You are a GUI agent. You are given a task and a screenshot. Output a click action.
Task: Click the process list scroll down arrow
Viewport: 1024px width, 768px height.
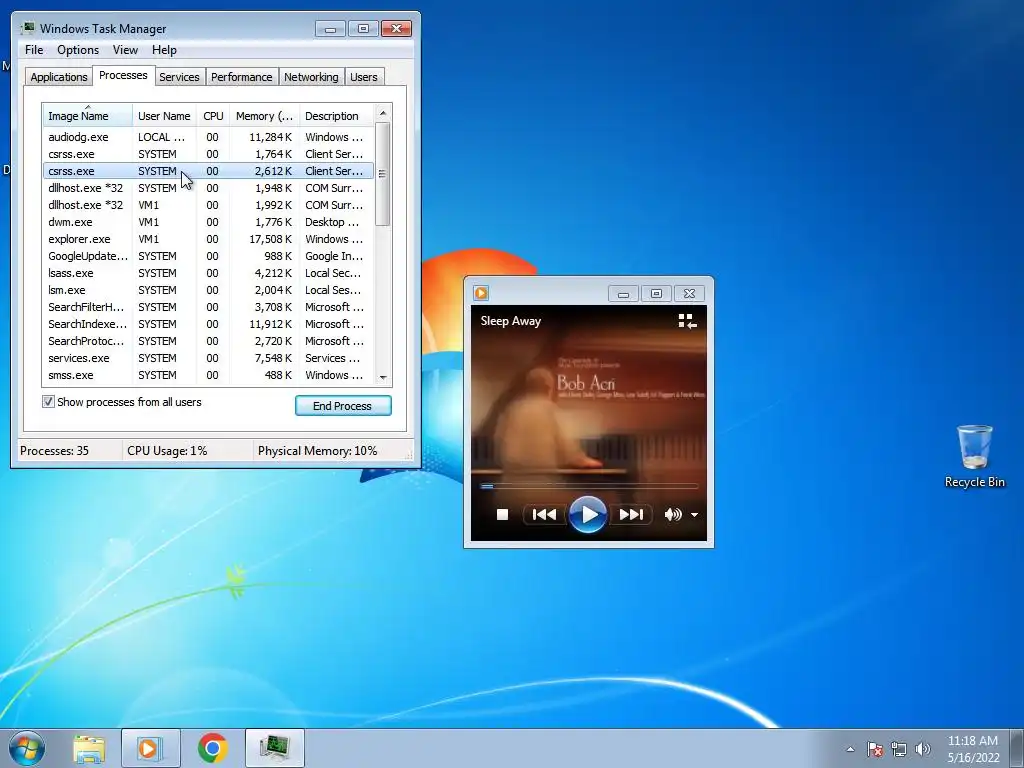tap(383, 377)
